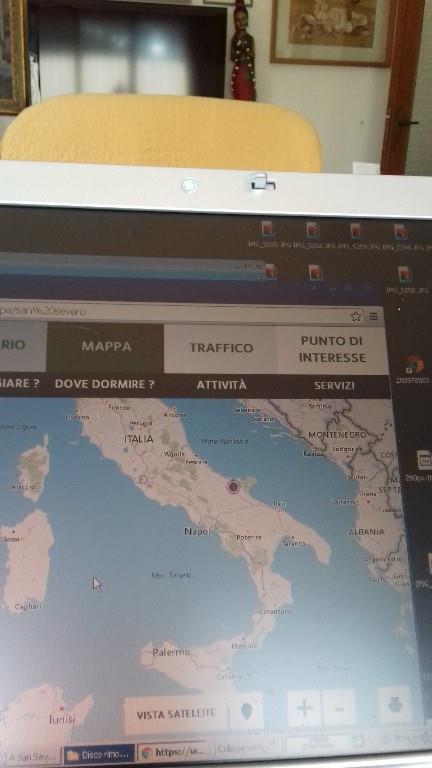Screen dimensions: 432x768
Task: Switch to the MAPPA tab
Action: tap(106, 346)
